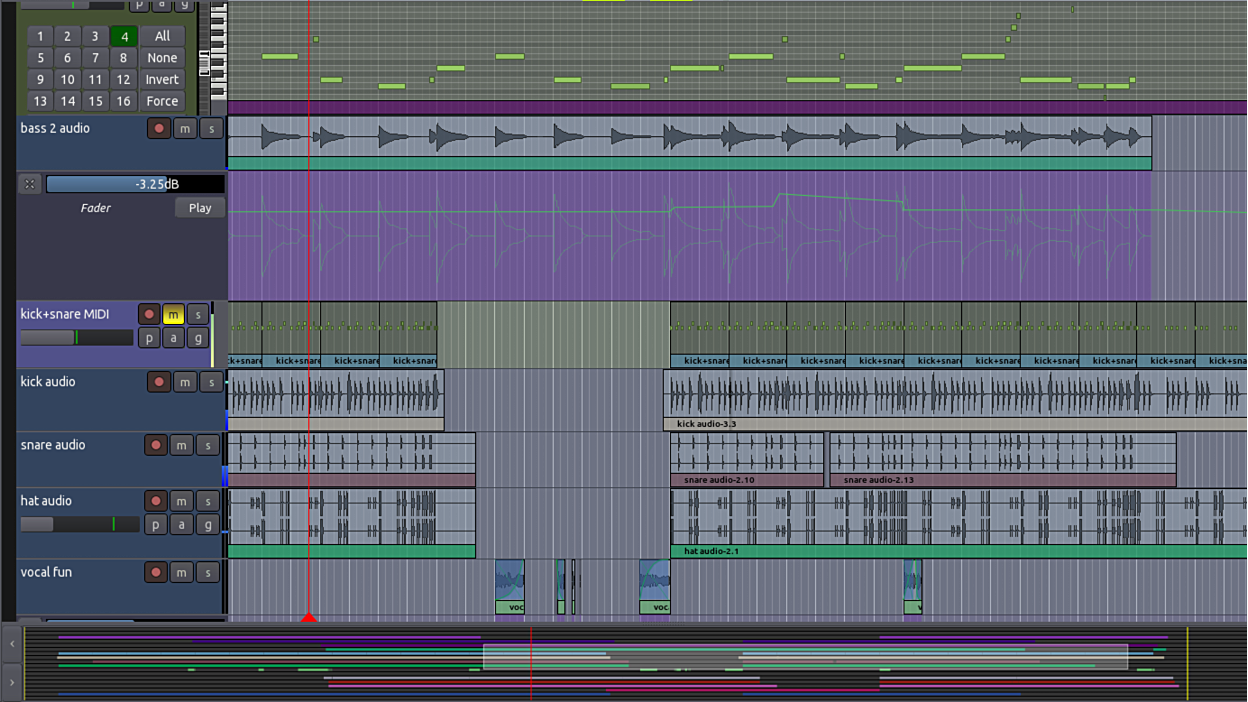This screenshot has height=702, width=1248.
Task: Click the hat audio automation button
Action: click(x=181, y=524)
